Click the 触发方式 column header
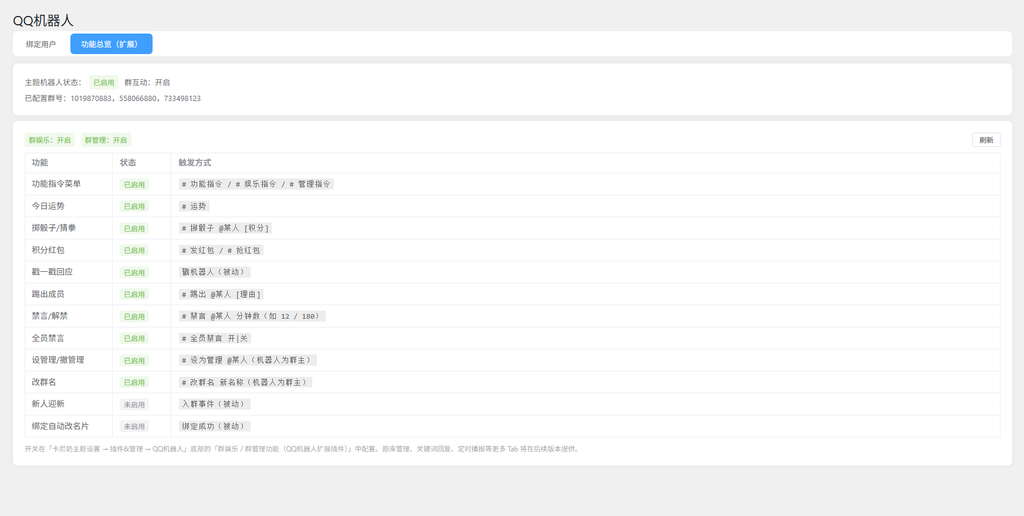Image resolution: width=1024 pixels, height=516 pixels. (x=195, y=163)
